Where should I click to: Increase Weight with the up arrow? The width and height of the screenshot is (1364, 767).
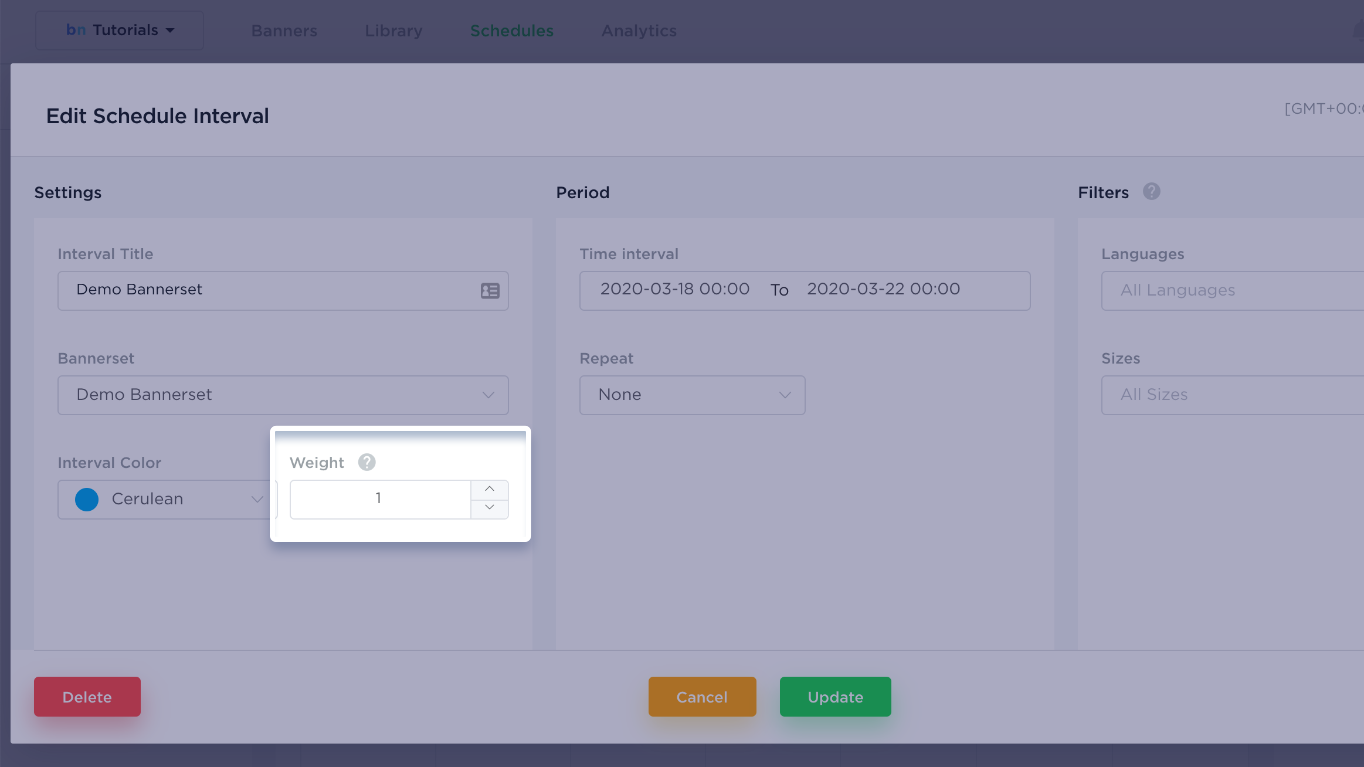489,489
